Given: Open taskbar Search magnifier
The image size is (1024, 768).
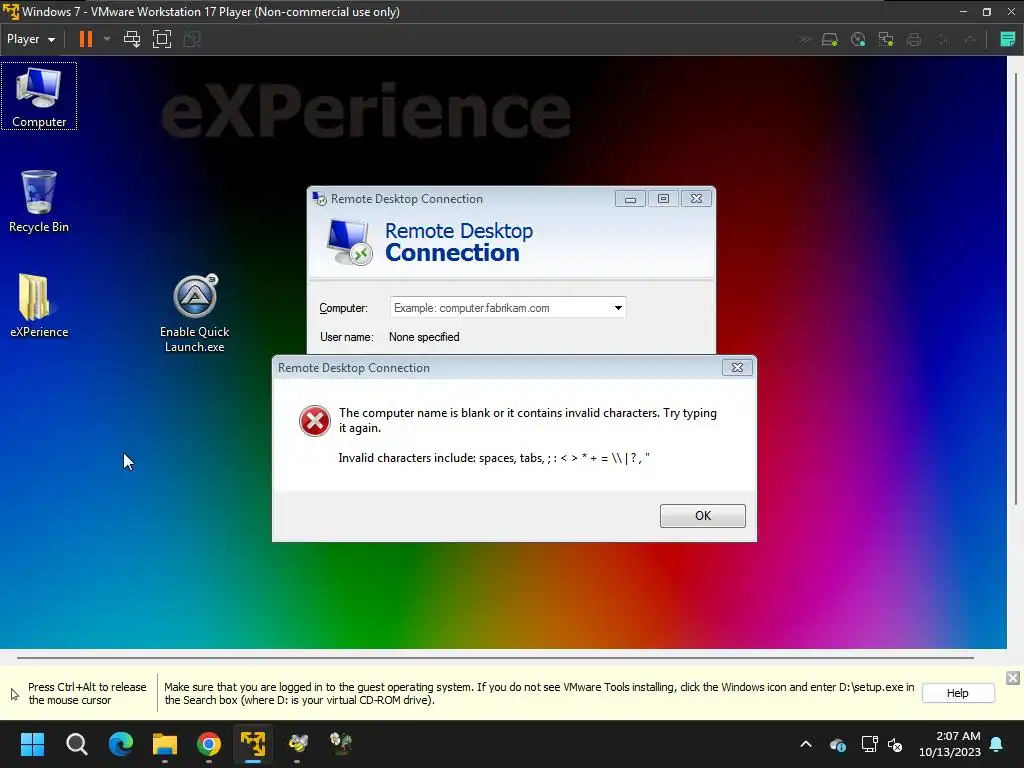Looking at the screenshot, I should (x=76, y=744).
